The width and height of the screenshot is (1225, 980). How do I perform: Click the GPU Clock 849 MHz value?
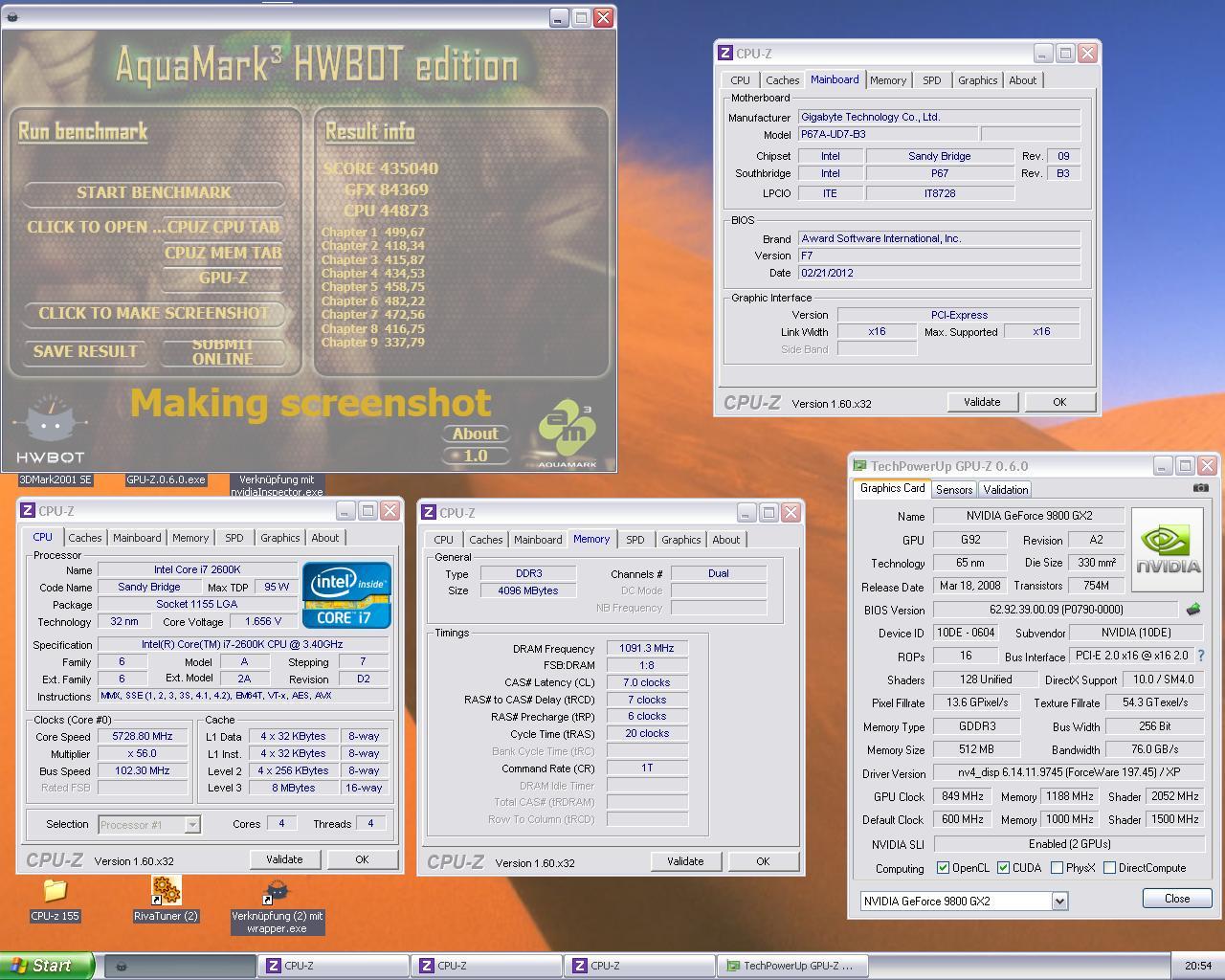coord(962,796)
